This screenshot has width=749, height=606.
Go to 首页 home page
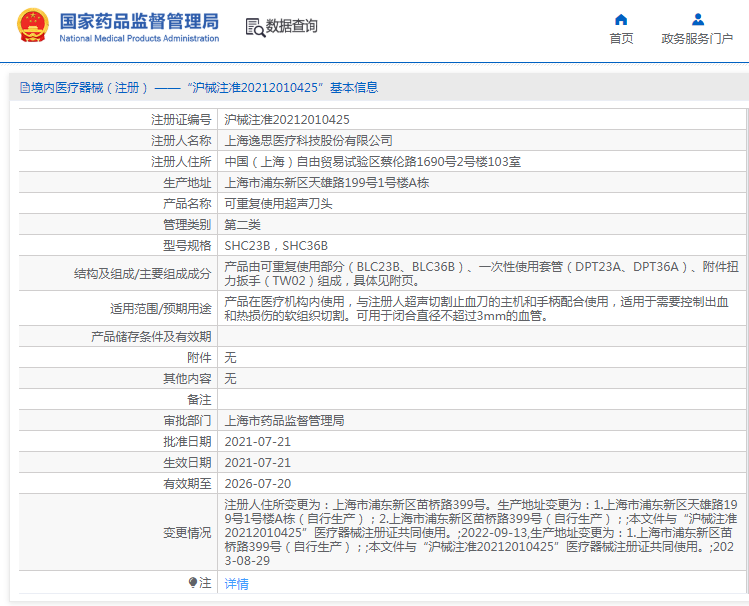click(x=621, y=38)
